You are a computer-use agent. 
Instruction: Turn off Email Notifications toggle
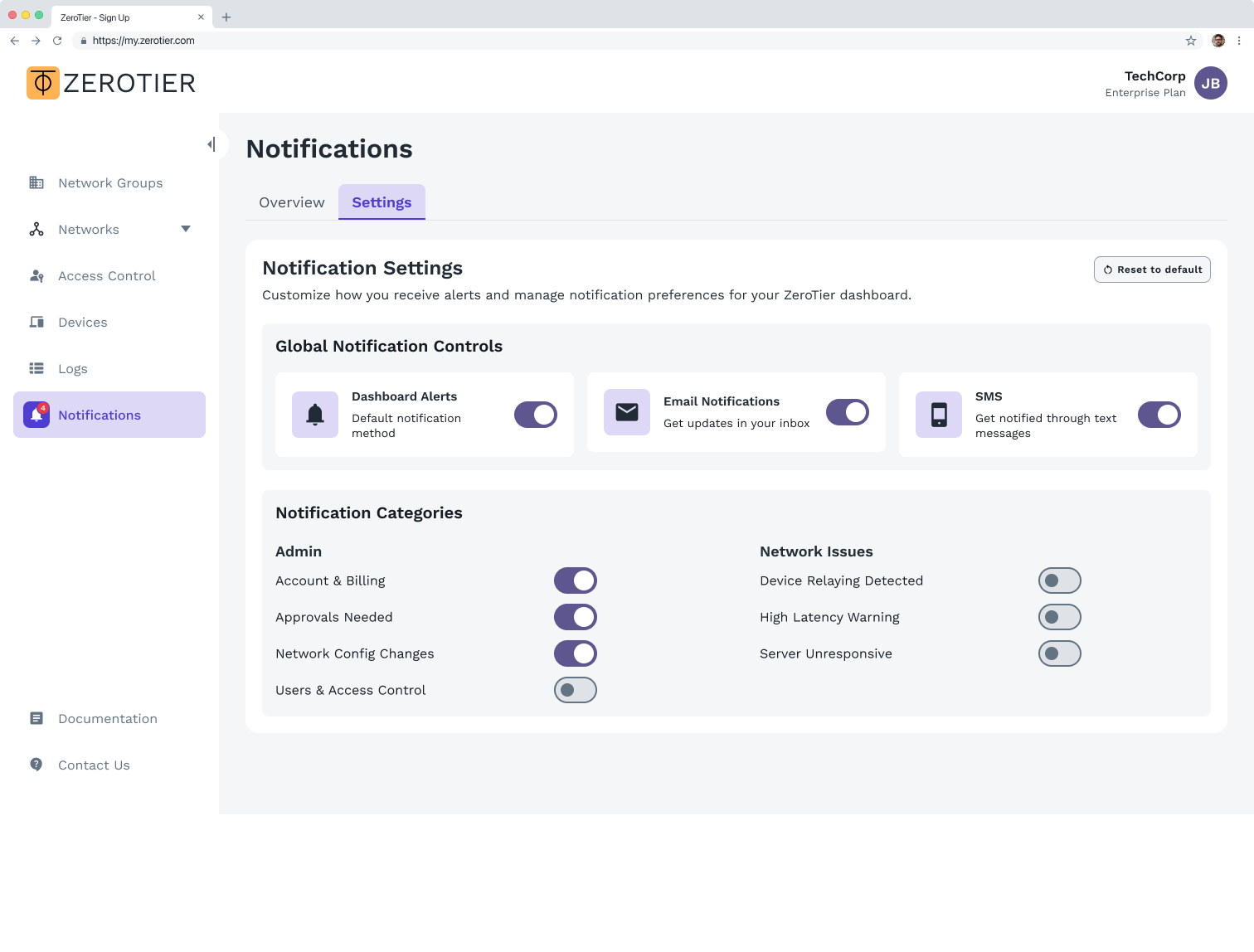tap(848, 412)
